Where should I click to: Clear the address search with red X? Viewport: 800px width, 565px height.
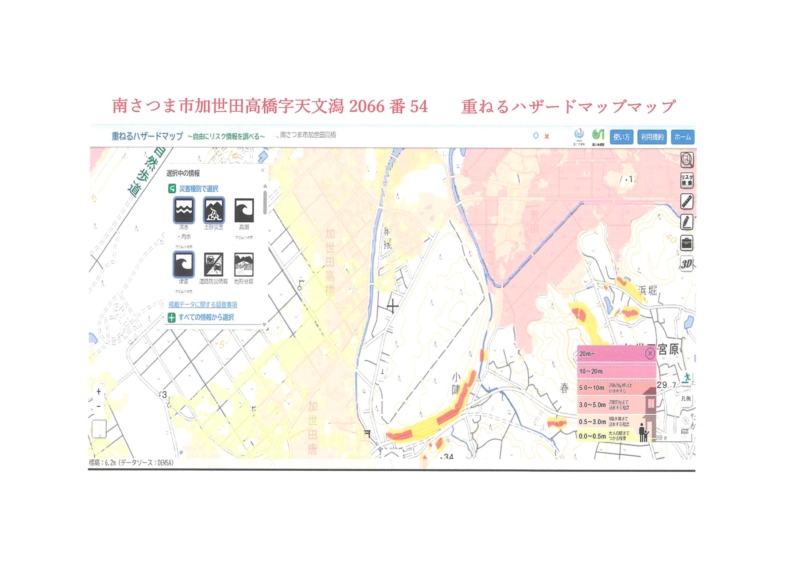(547, 135)
